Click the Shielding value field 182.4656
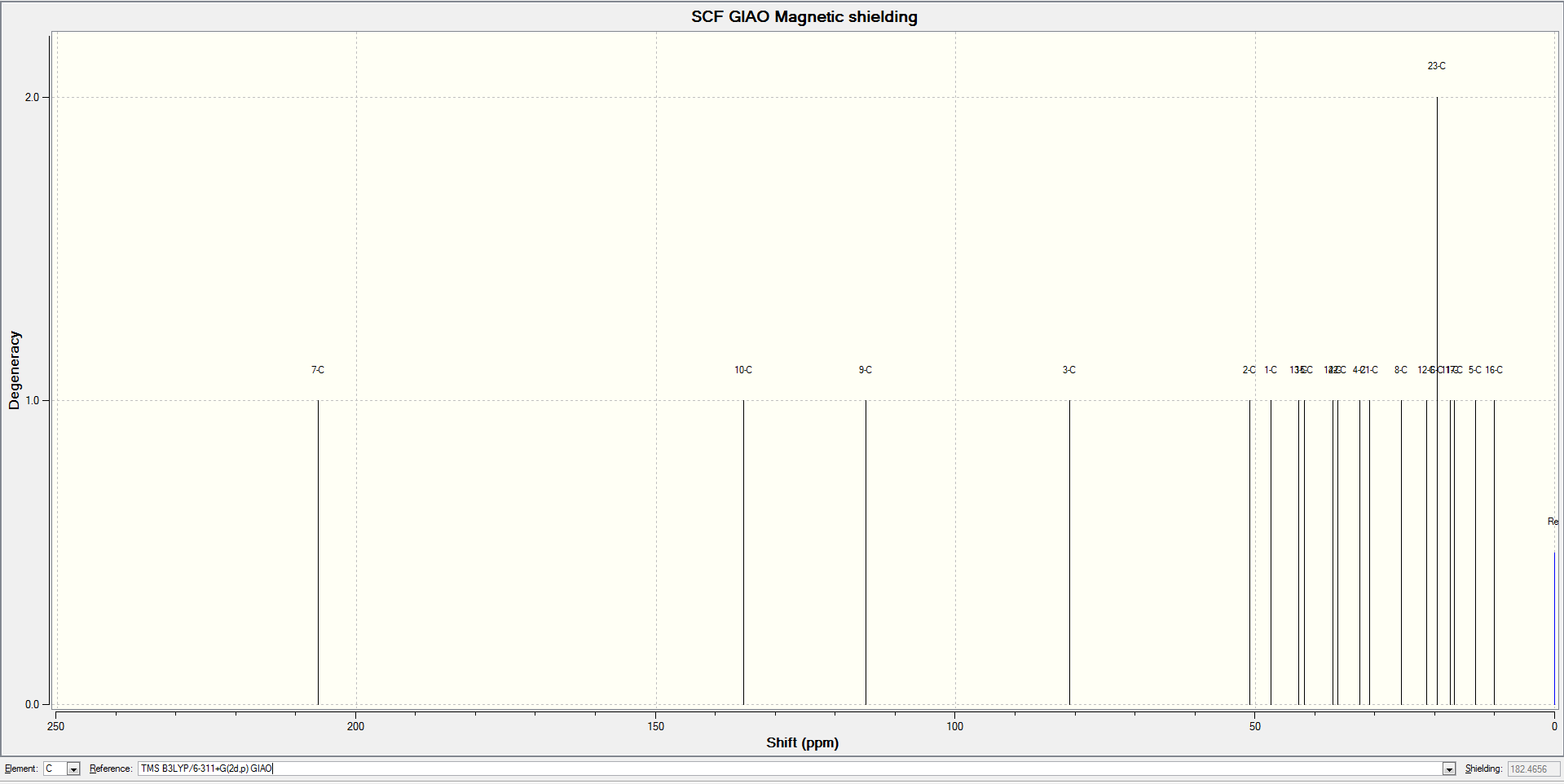 [1534, 769]
